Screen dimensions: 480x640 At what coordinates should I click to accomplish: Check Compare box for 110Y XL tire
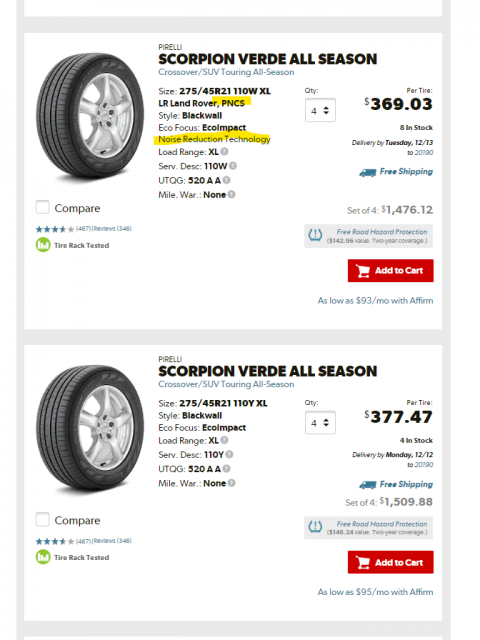42,520
